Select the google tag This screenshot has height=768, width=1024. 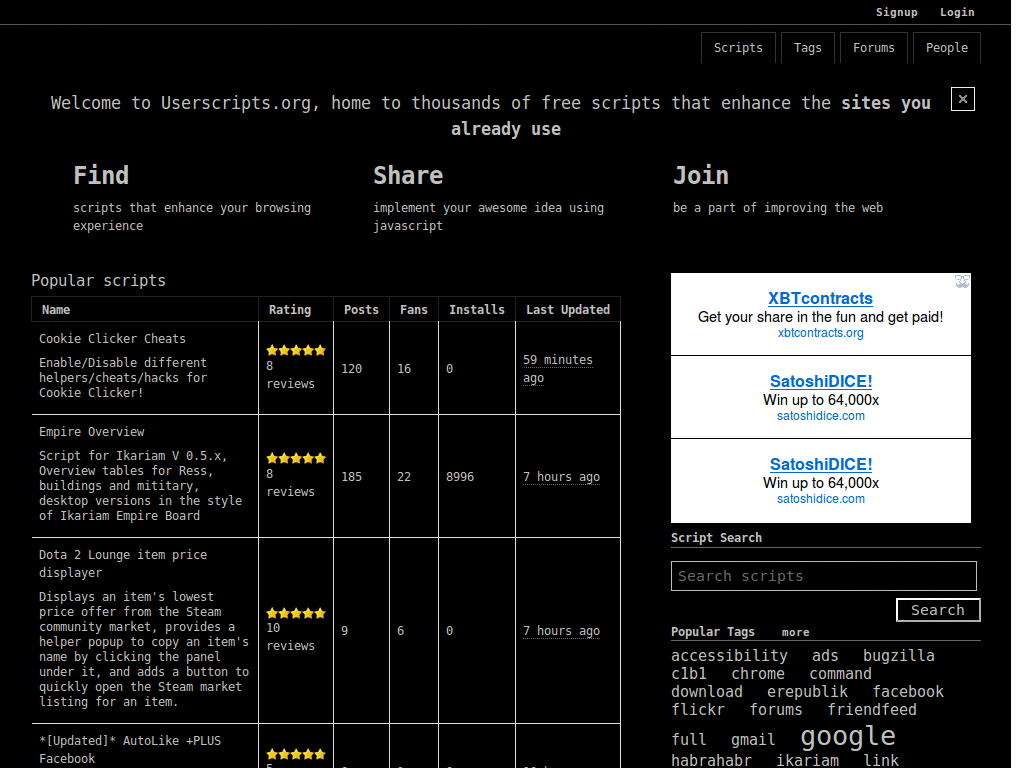847,736
